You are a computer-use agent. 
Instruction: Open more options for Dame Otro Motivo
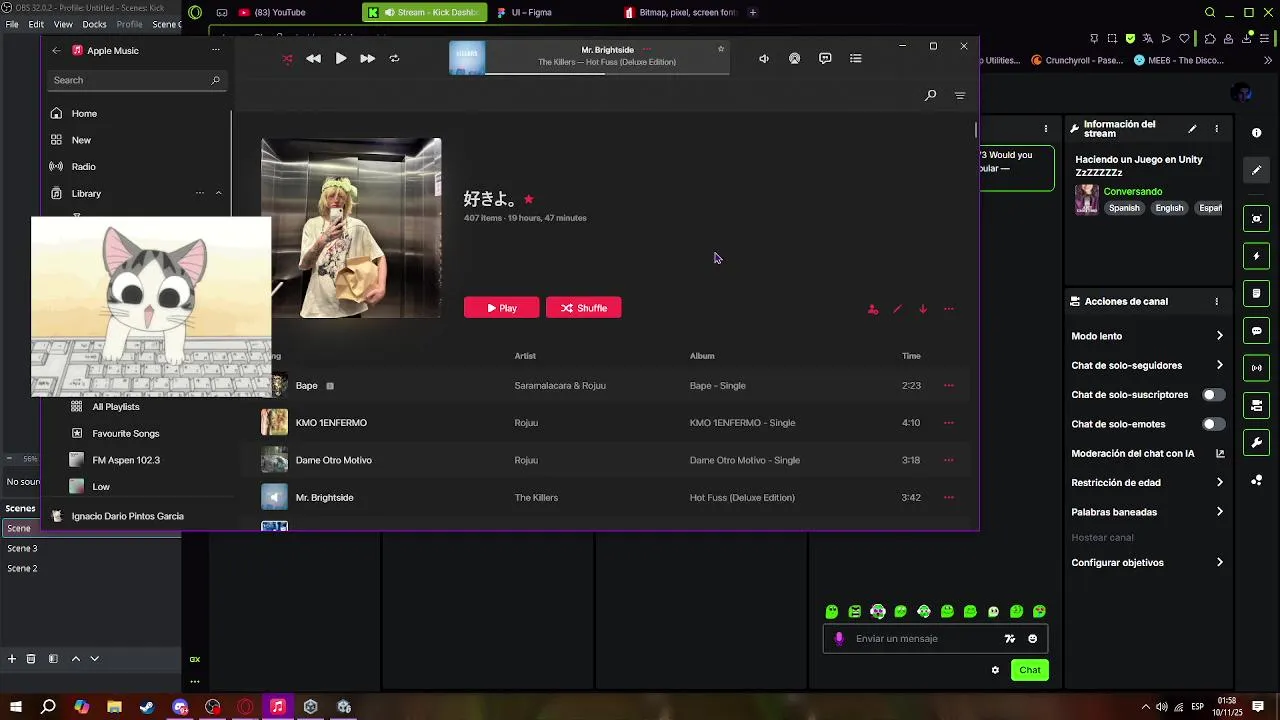(949, 460)
